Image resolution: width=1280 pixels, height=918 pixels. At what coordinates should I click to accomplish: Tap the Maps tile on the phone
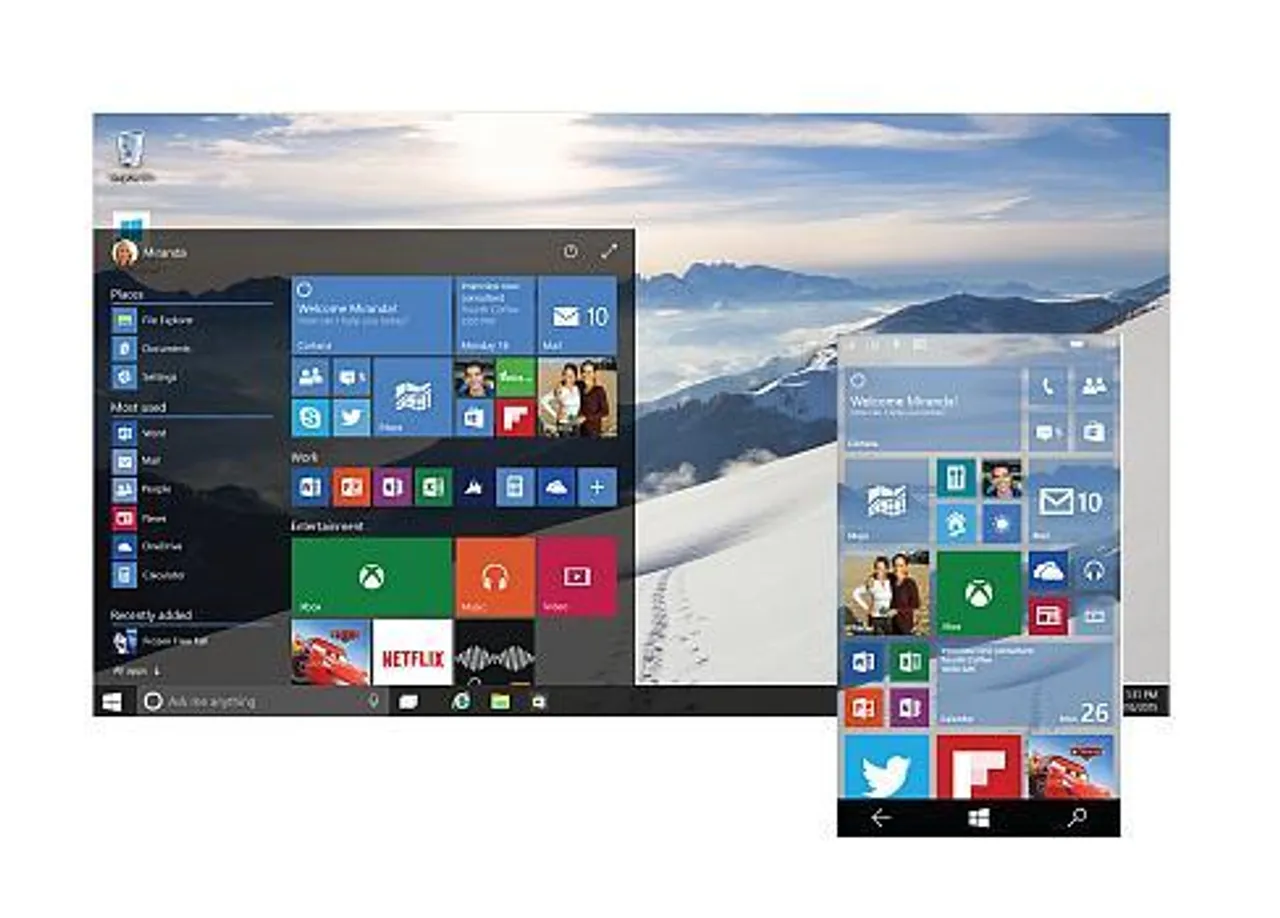[x=887, y=502]
